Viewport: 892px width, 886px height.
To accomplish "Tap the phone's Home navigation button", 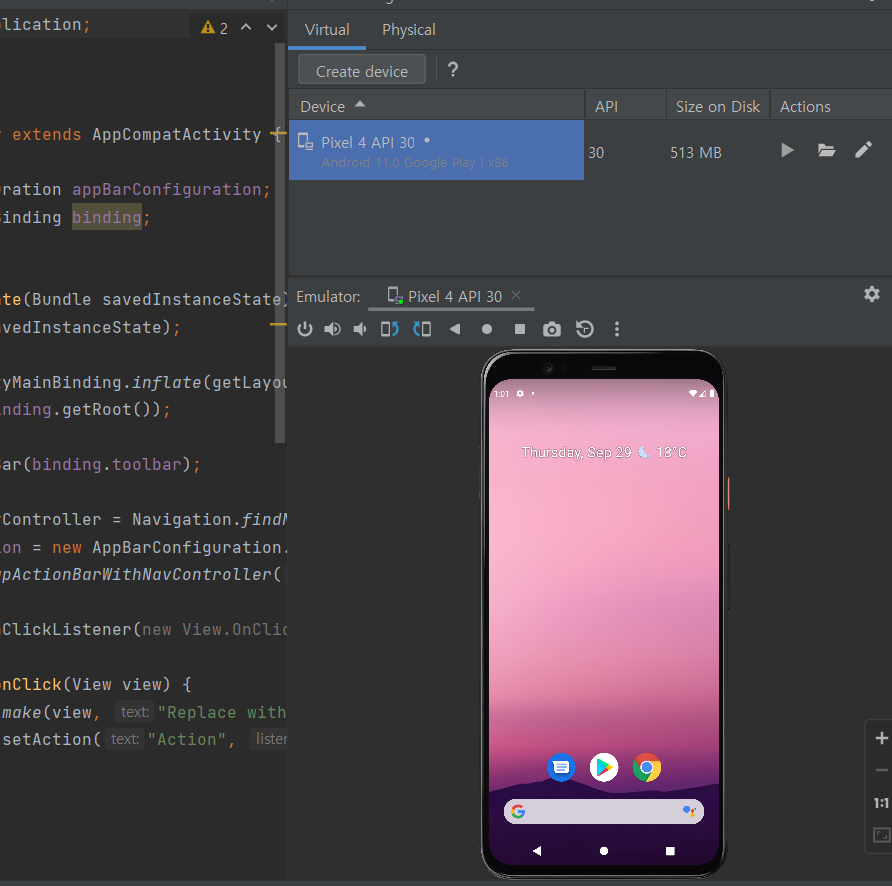I will coord(604,851).
